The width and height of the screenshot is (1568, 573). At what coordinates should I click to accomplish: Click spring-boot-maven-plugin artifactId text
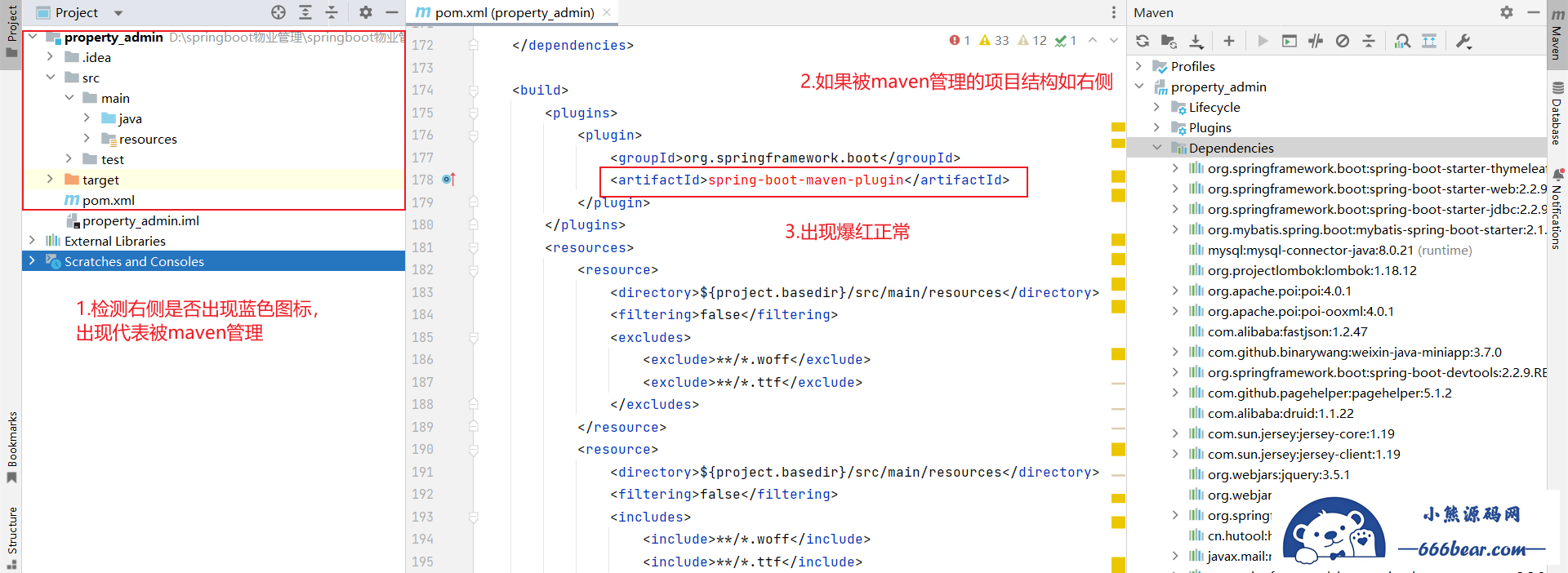pyautogui.click(x=806, y=180)
